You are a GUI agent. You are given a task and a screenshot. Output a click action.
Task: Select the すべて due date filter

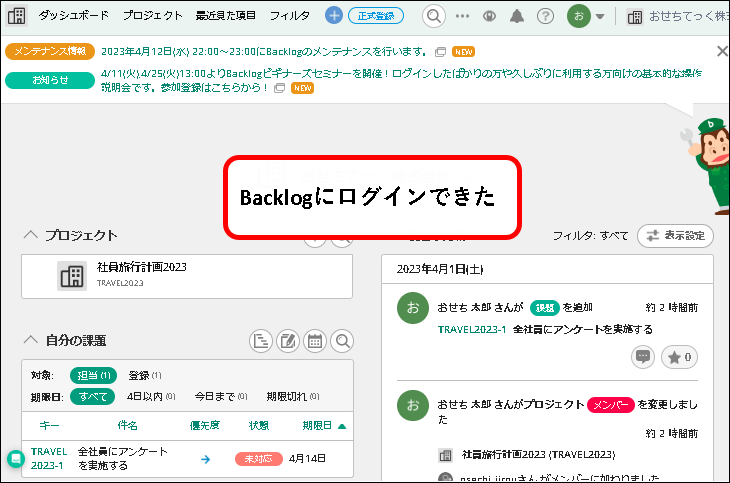92,396
